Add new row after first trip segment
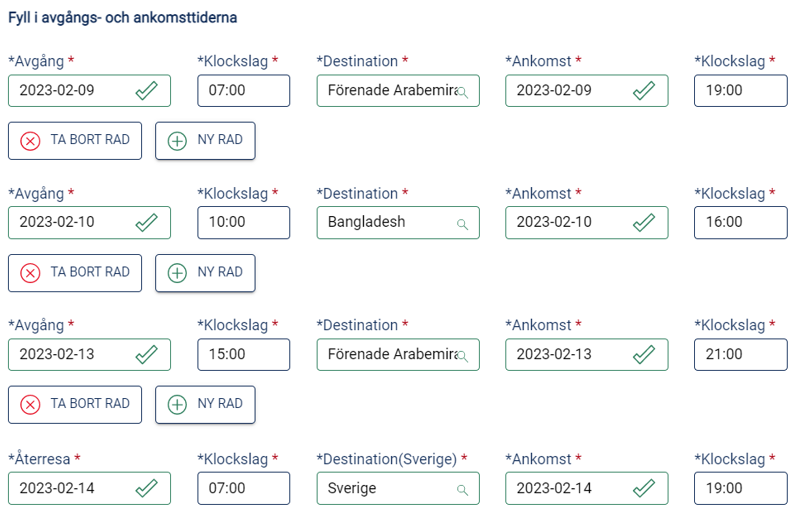The image size is (804, 516). (x=205, y=141)
